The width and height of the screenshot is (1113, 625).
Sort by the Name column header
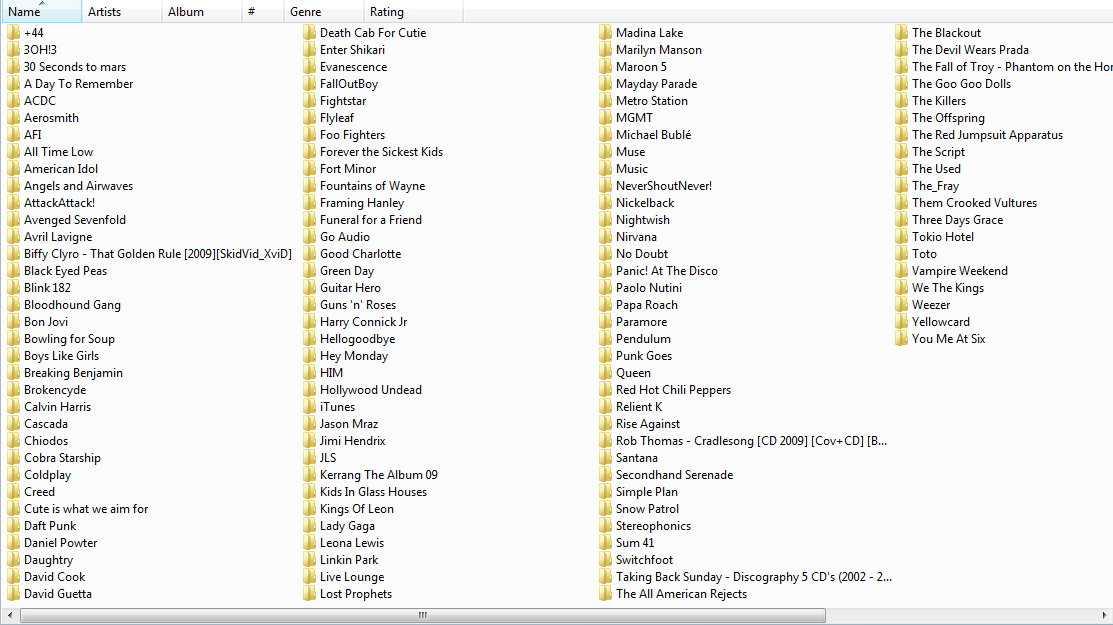pyautogui.click(x=41, y=11)
